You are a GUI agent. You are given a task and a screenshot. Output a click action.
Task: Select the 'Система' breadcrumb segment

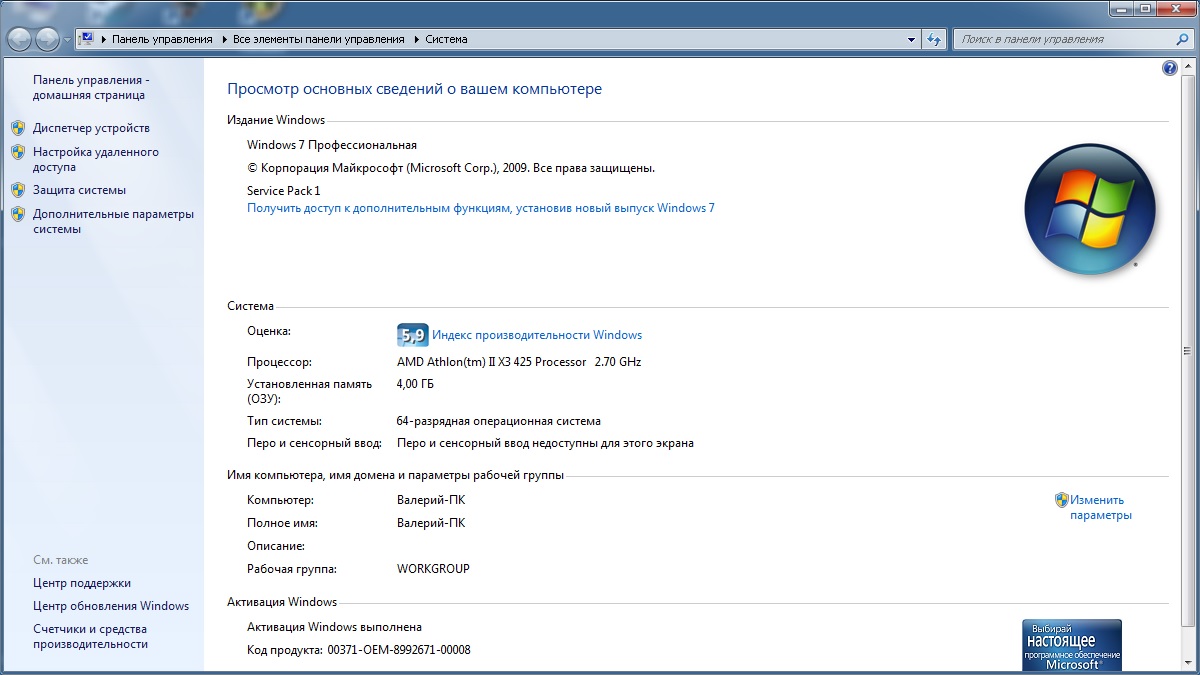coord(446,40)
